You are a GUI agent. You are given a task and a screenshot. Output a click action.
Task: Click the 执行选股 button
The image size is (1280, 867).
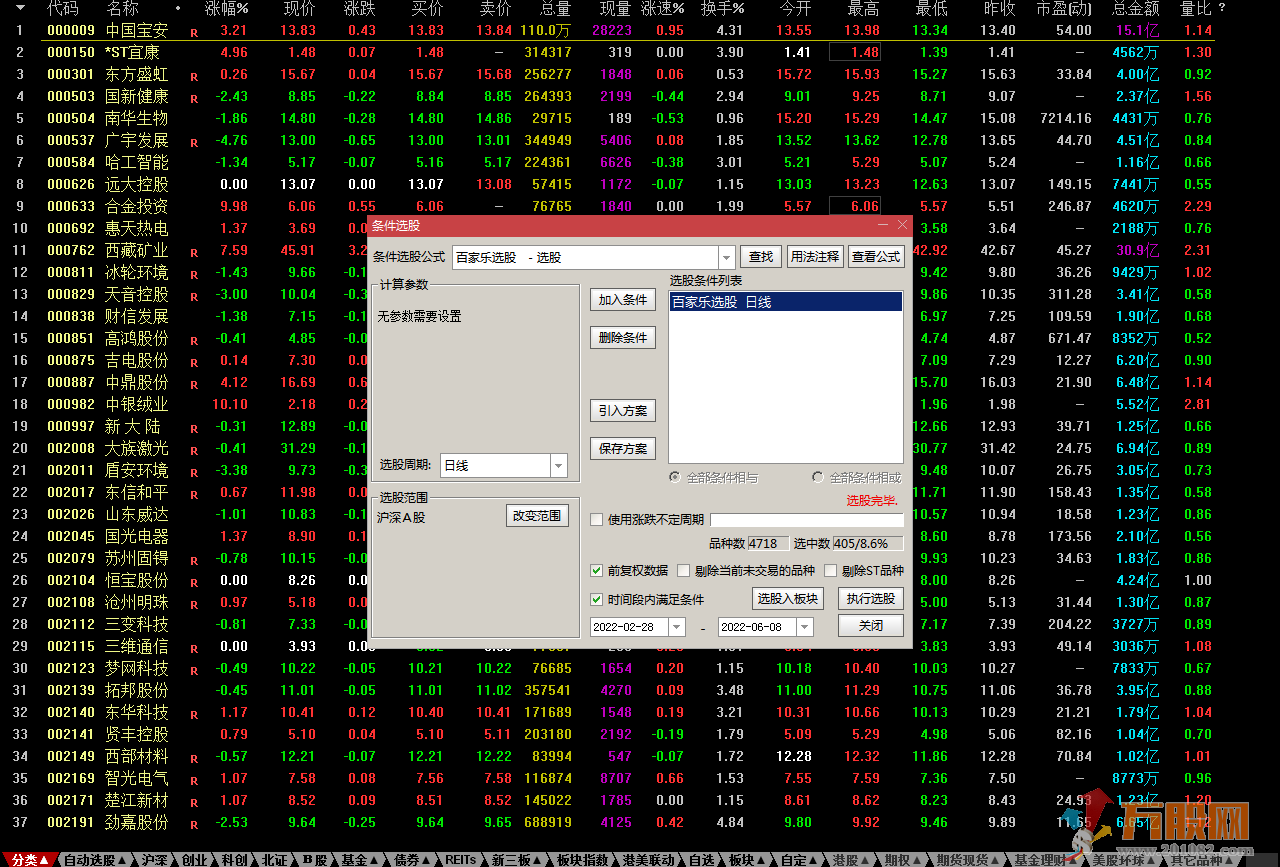tap(870, 599)
